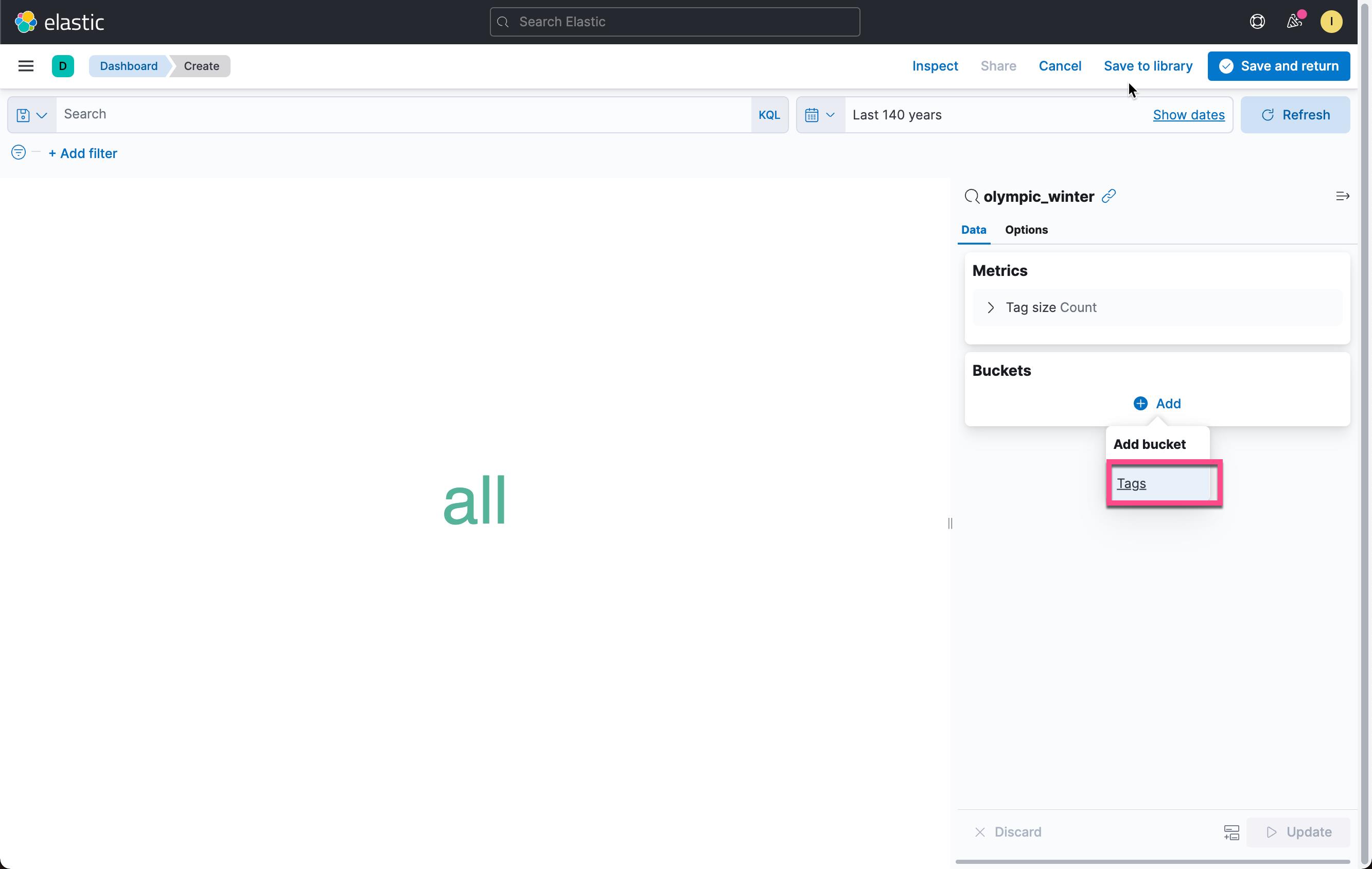Click the Elastic logo
The width and height of the screenshot is (1372, 869).
(59, 22)
